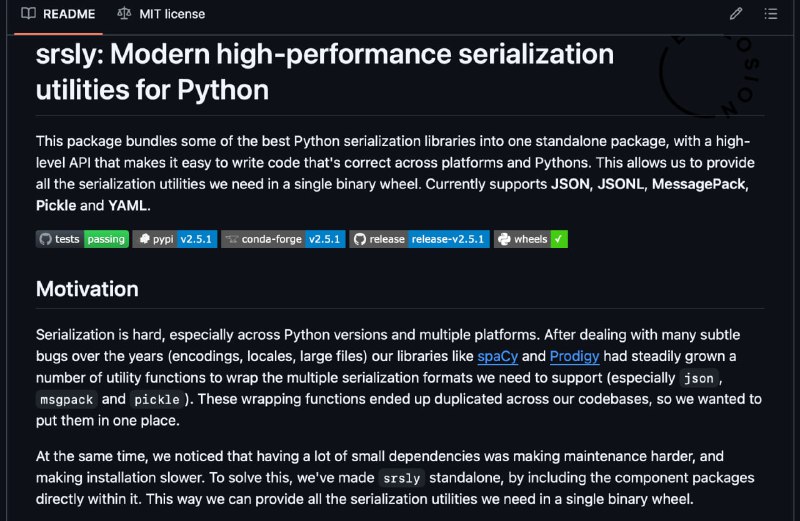Click the Motivation heading
This screenshot has height=521, width=800.
(87, 289)
